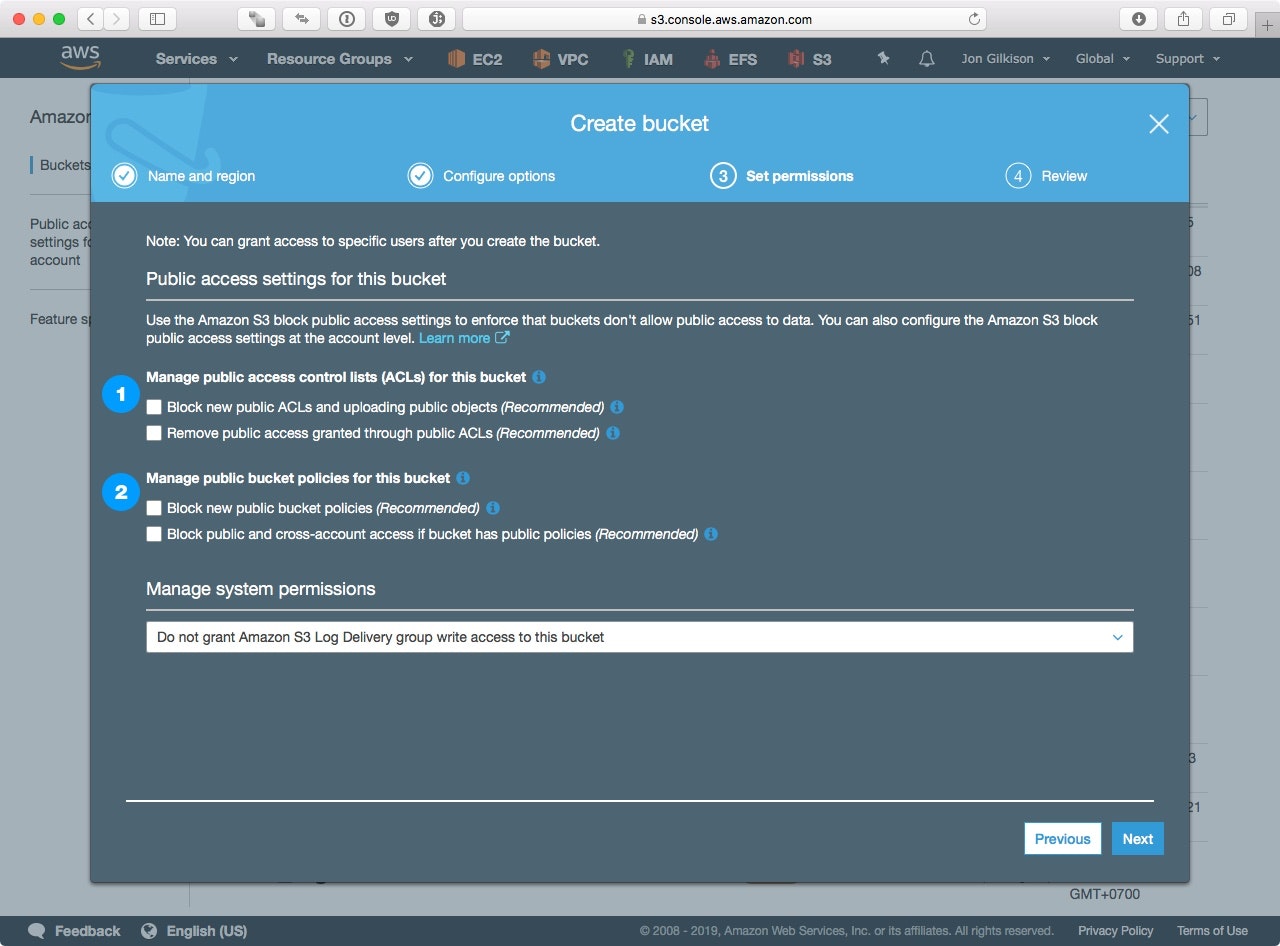Image resolution: width=1280 pixels, height=946 pixels.
Task: Click the AWS logo home icon
Action: pos(80,57)
